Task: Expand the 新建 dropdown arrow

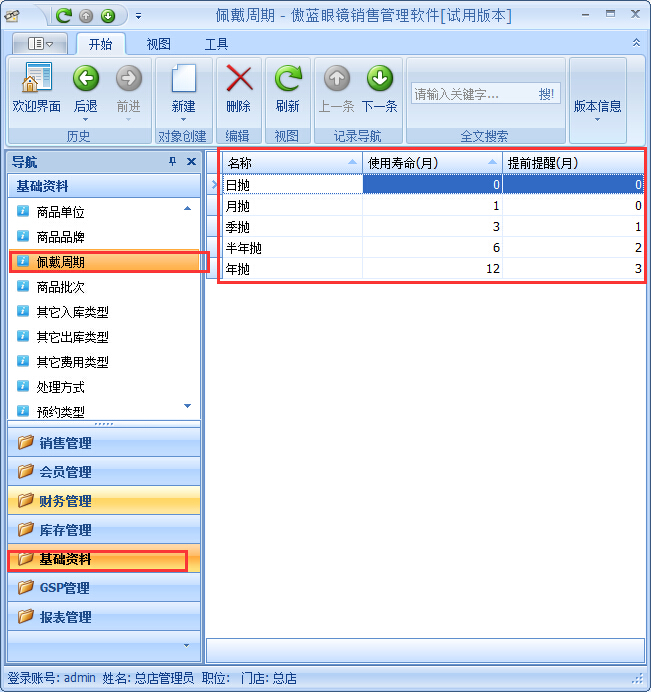Action: point(183,120)
